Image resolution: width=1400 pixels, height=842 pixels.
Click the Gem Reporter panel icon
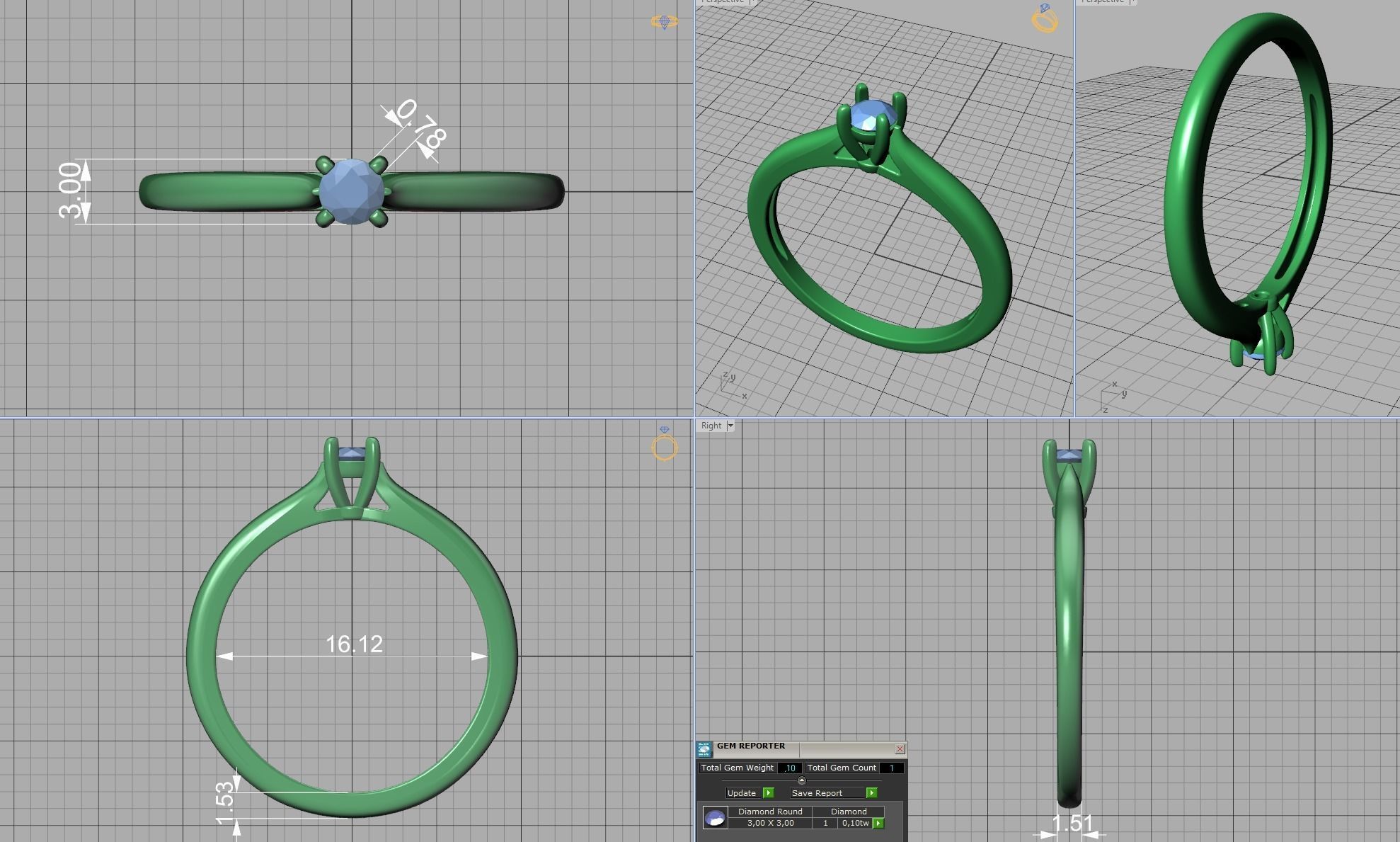click(704, 749)
